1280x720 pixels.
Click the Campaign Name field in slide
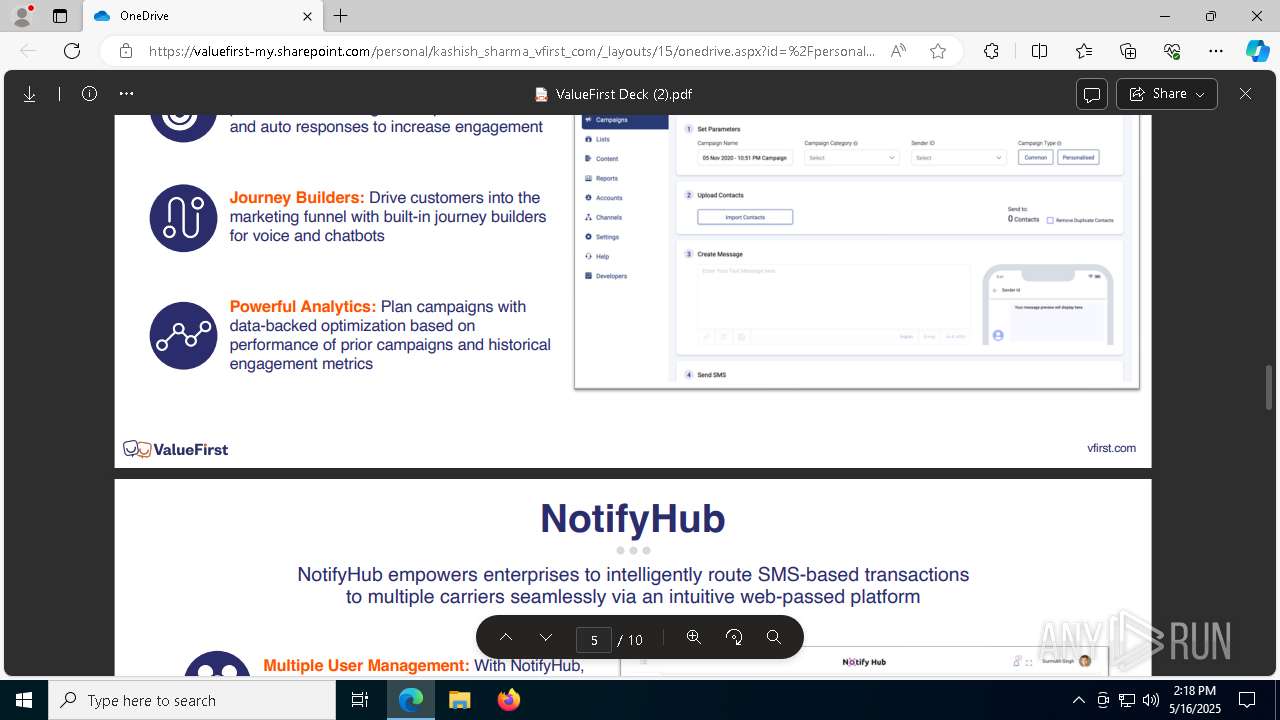(x=745, y=158)
